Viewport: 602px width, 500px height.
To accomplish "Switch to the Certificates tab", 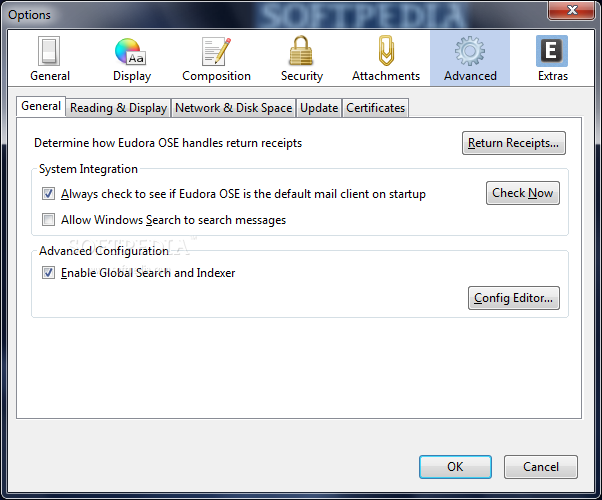I will (x=375, y=108).
